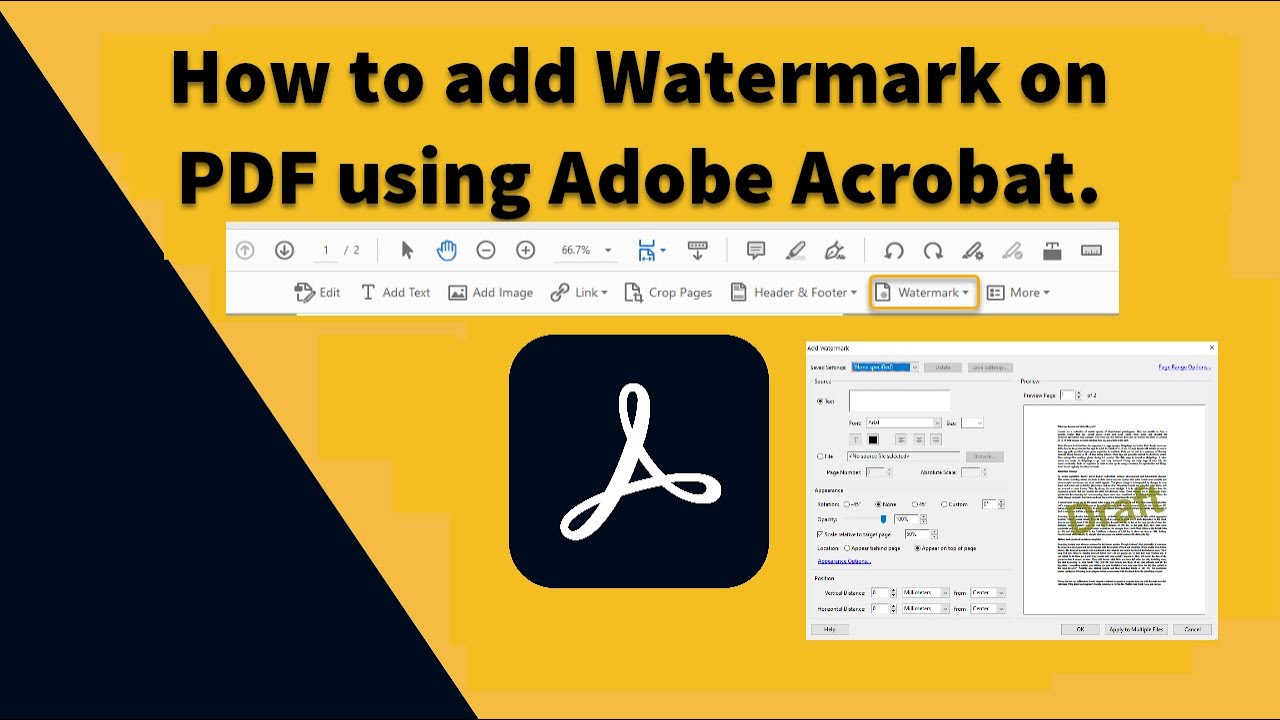Set rotation to -45° radio
Screen dimensions: 1280x720
pyautogui.click(x=848, y=504)
